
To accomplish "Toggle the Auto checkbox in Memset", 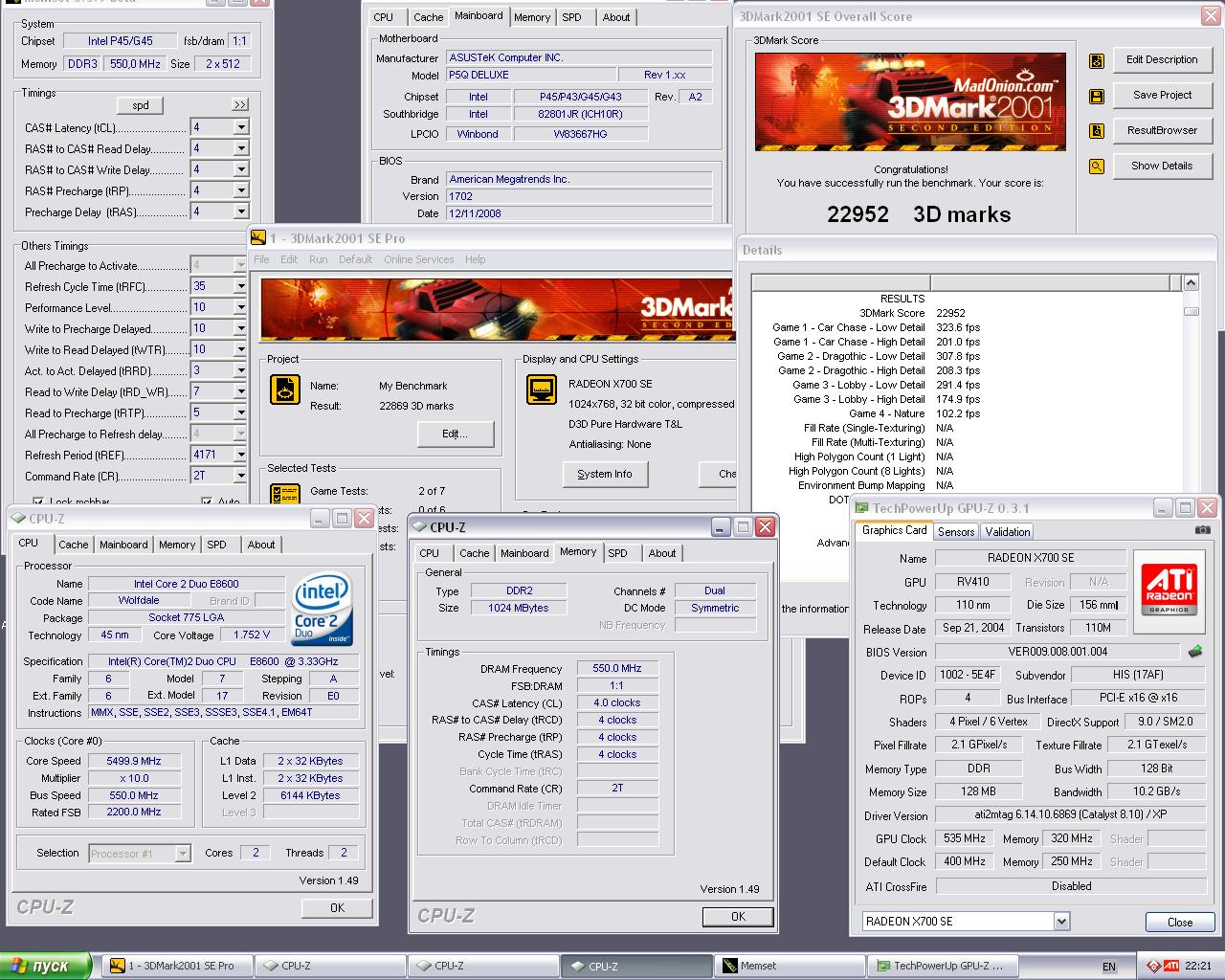I will 207,501.
